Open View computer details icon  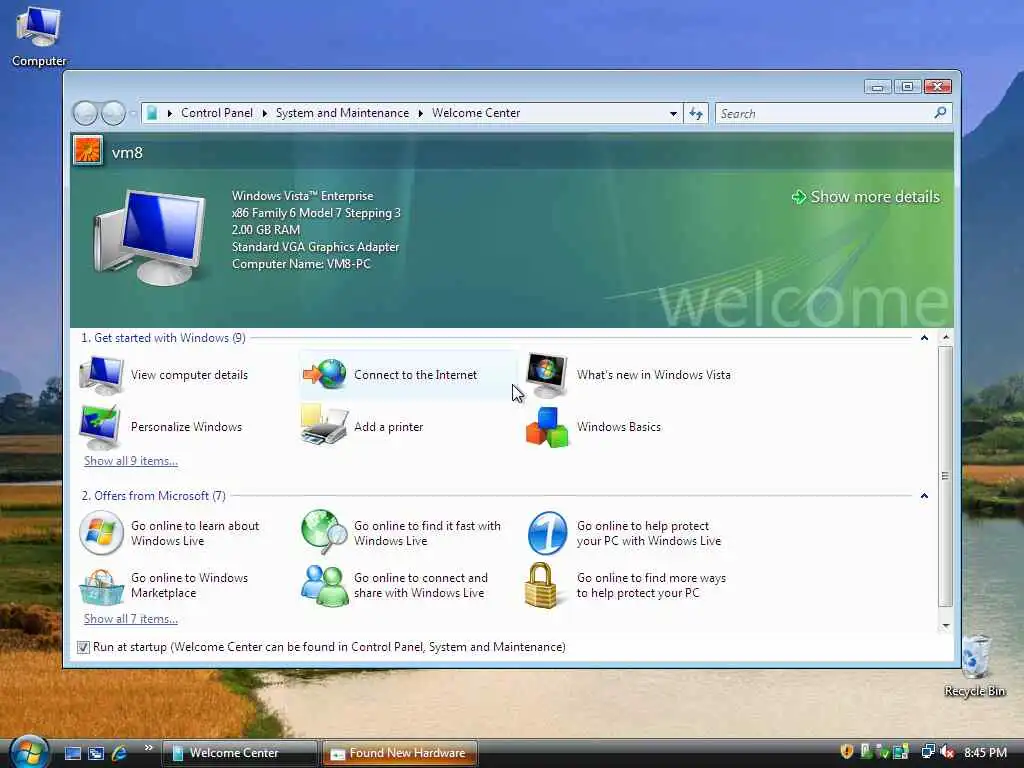(101, 375)
